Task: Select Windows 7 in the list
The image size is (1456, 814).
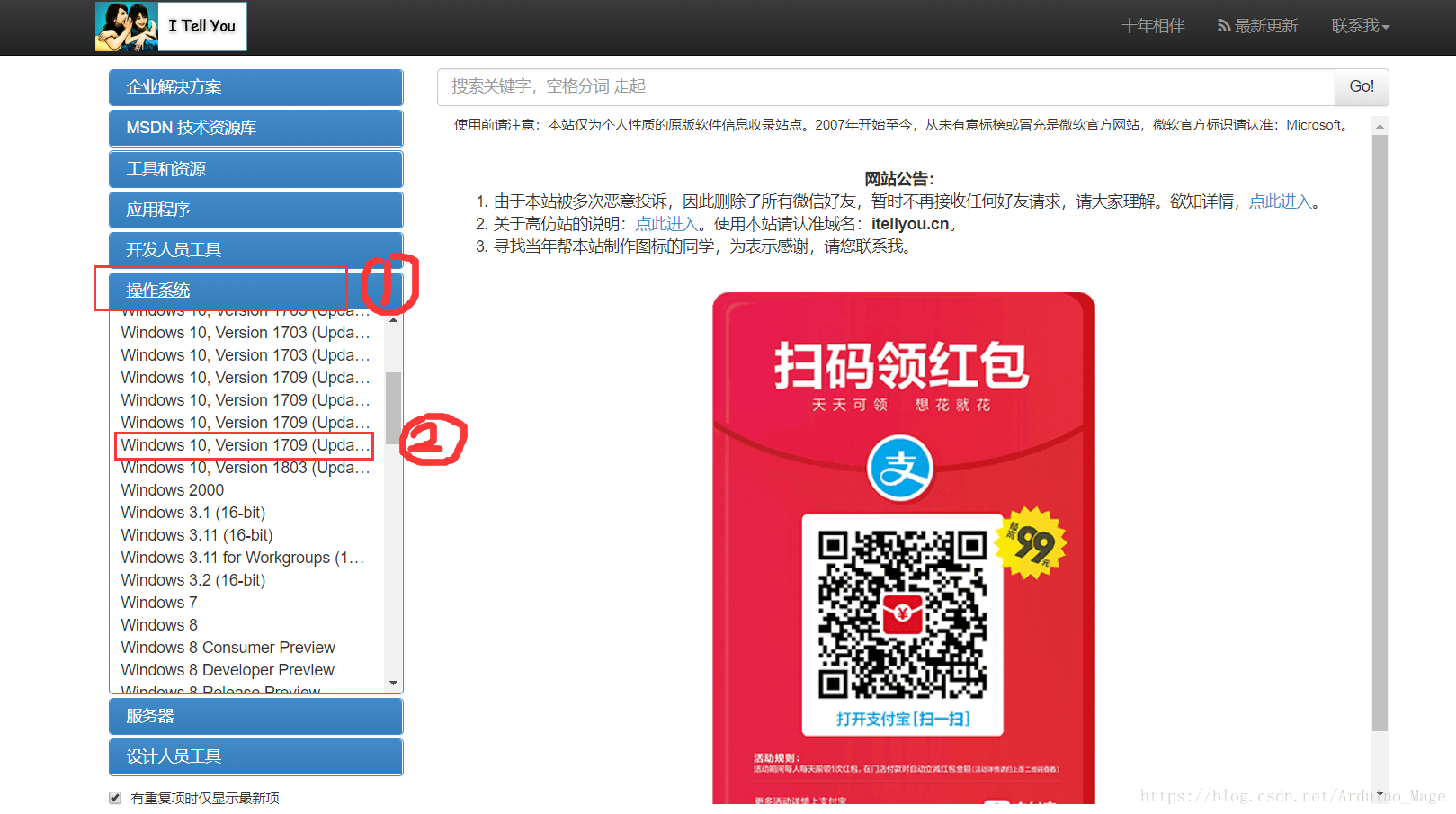Action: coord(159,603)
